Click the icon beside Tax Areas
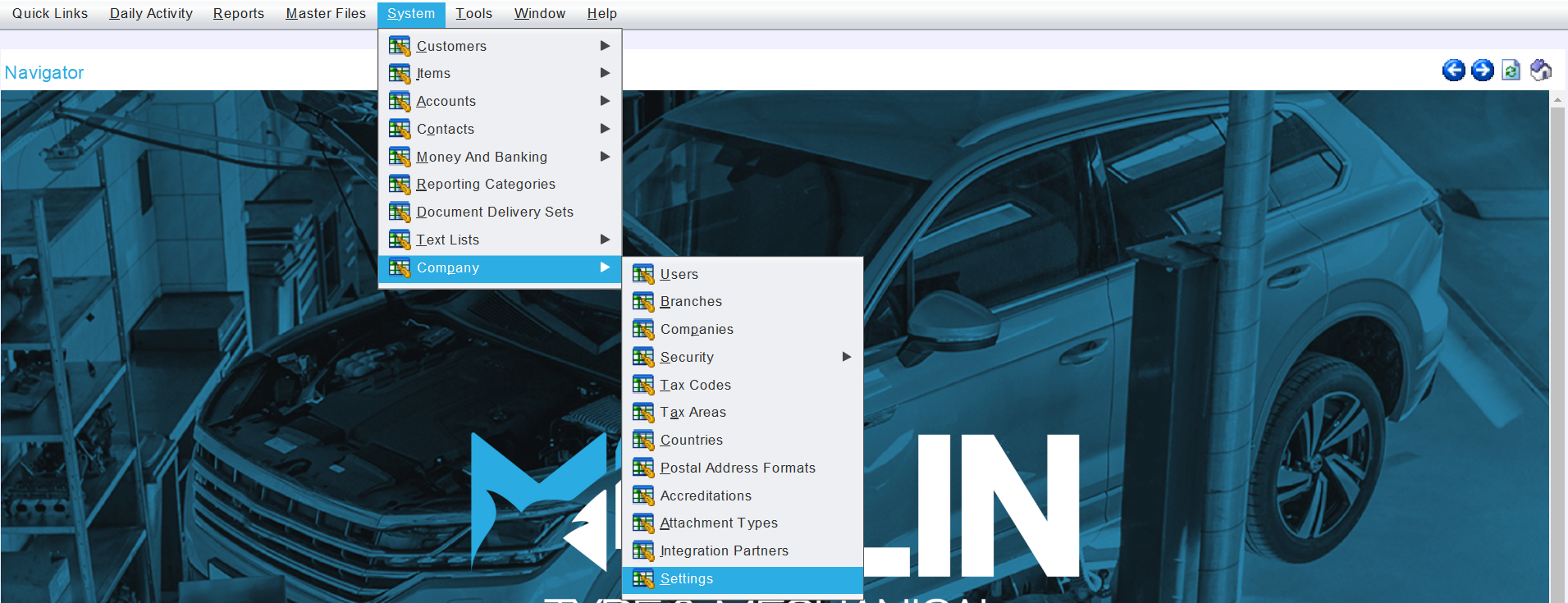 point(643,413)
